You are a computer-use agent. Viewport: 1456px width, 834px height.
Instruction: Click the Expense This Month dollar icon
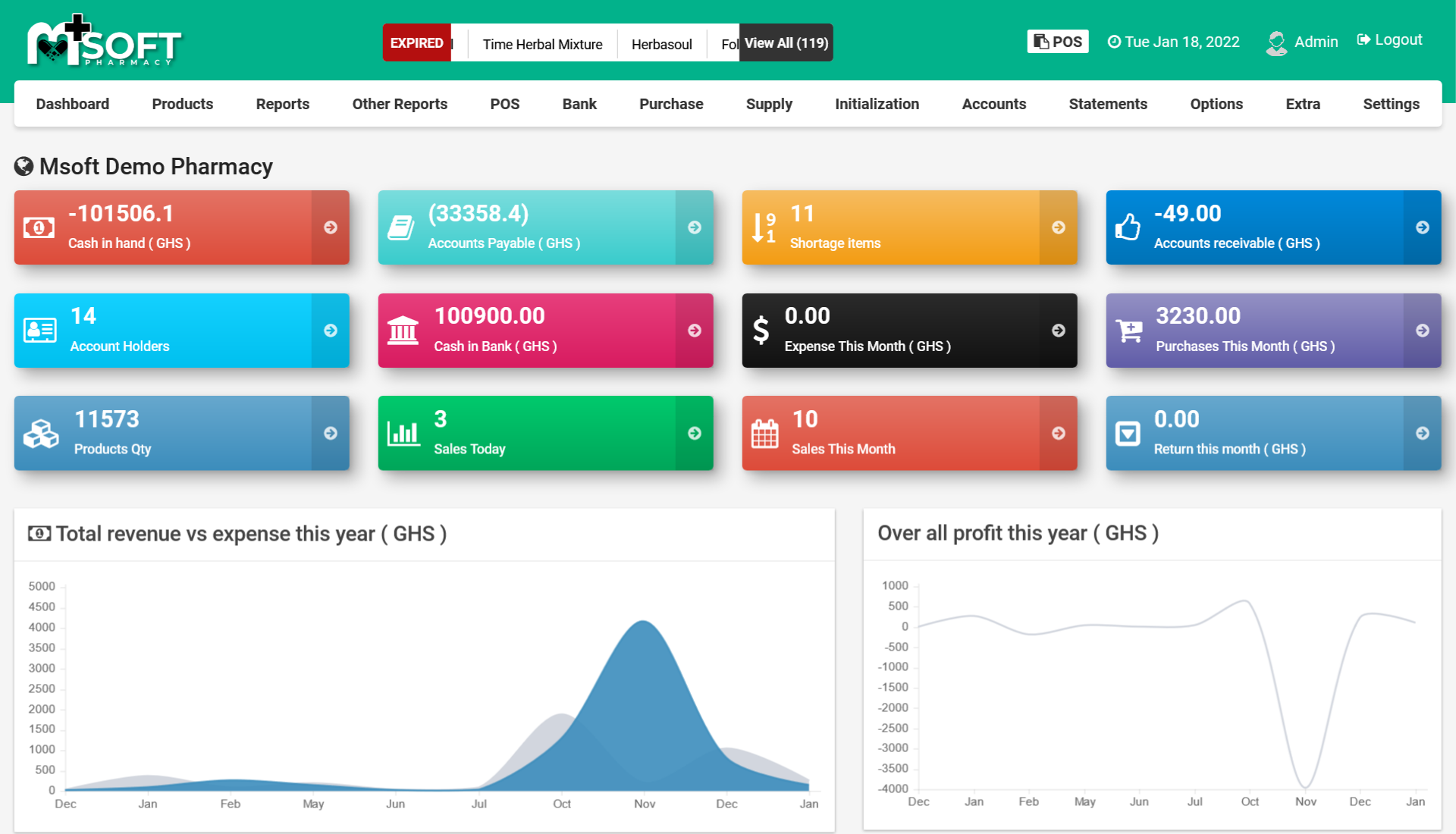[761, 331]
